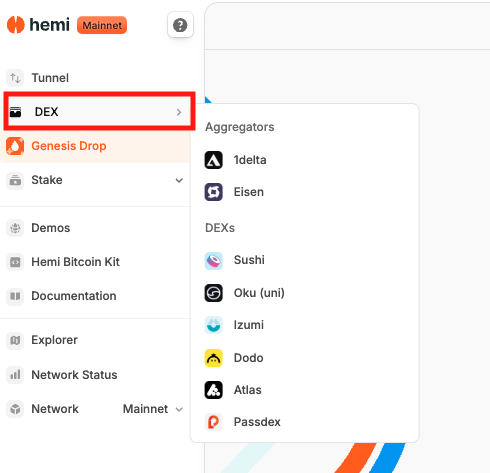Viewport: 490px width, 473px height.
Task: Click the hemi logo icon
Action: (15, 25)
